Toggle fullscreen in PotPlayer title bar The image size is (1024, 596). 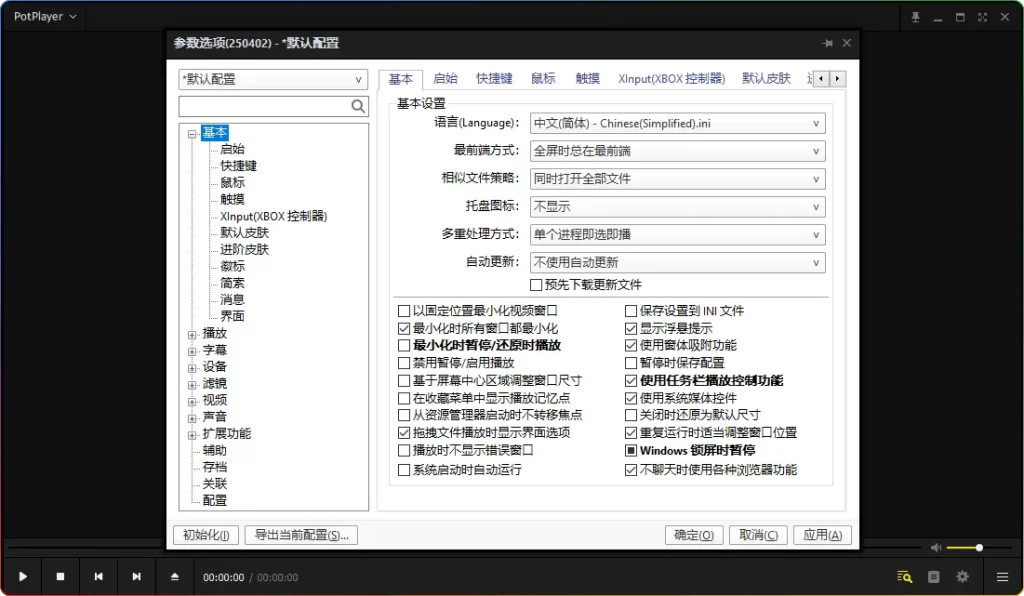[x=982, y=17]
